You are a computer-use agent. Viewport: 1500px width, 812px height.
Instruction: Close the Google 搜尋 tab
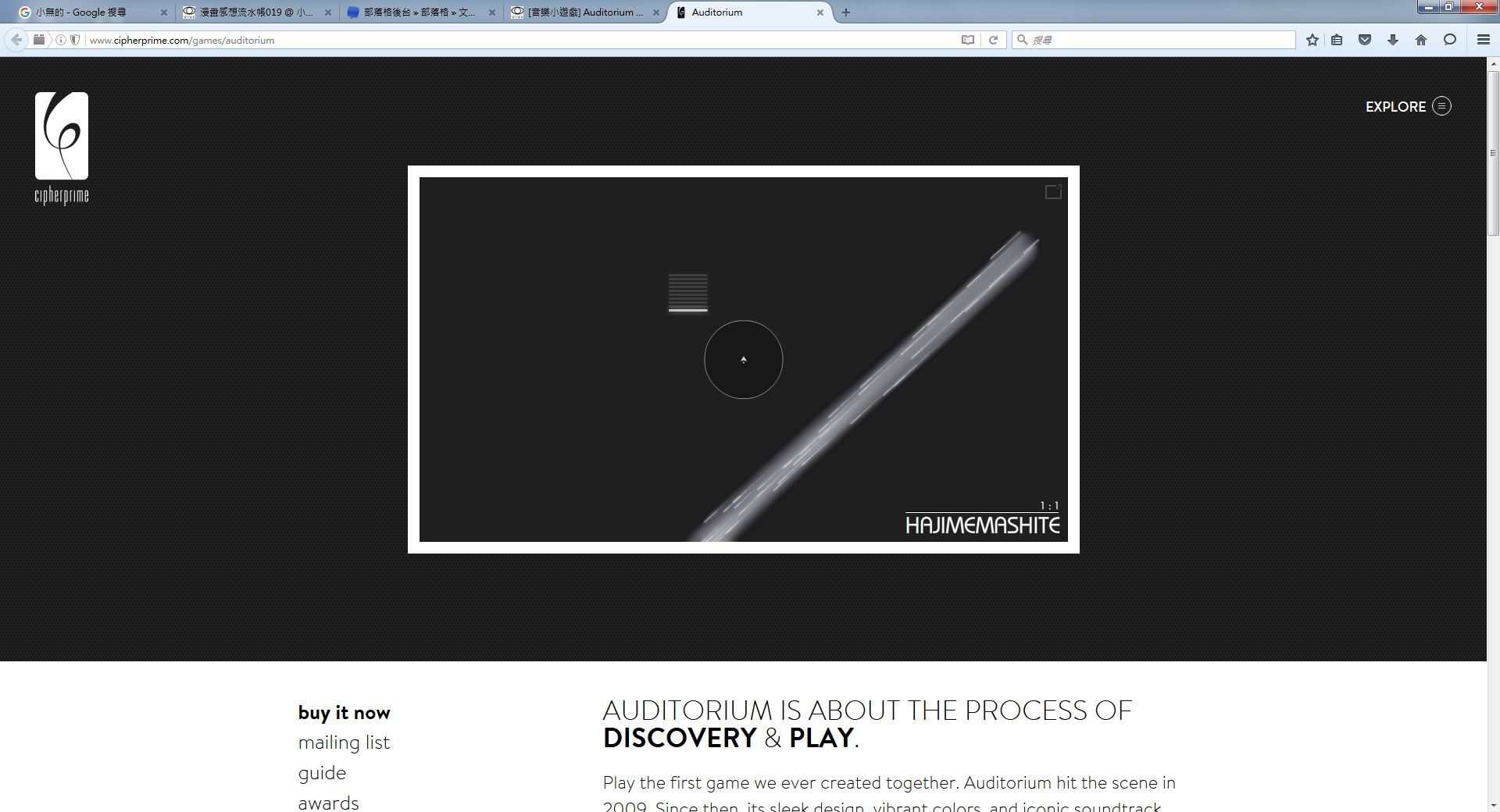(x=164, y=12)
